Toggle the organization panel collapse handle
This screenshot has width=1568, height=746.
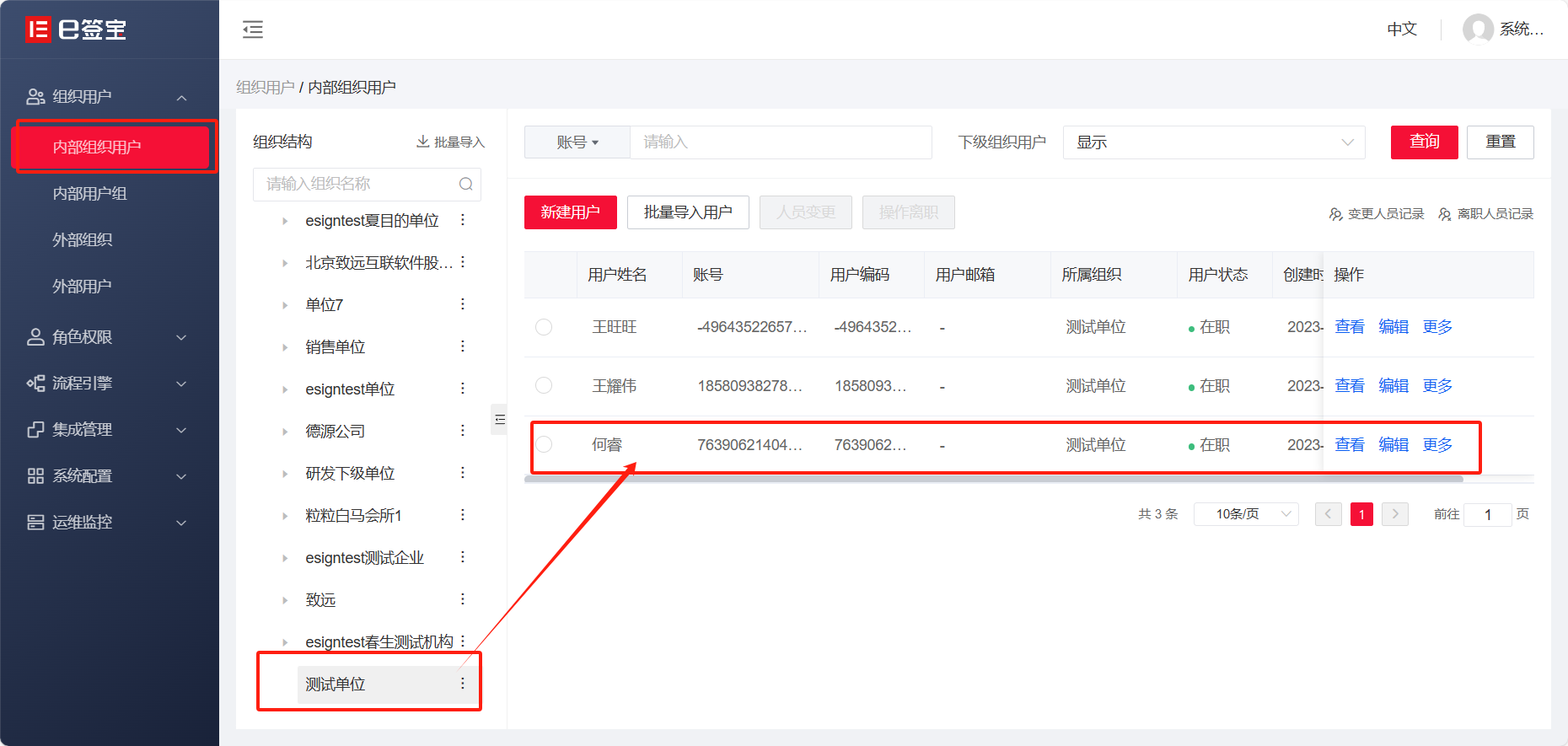499,419
